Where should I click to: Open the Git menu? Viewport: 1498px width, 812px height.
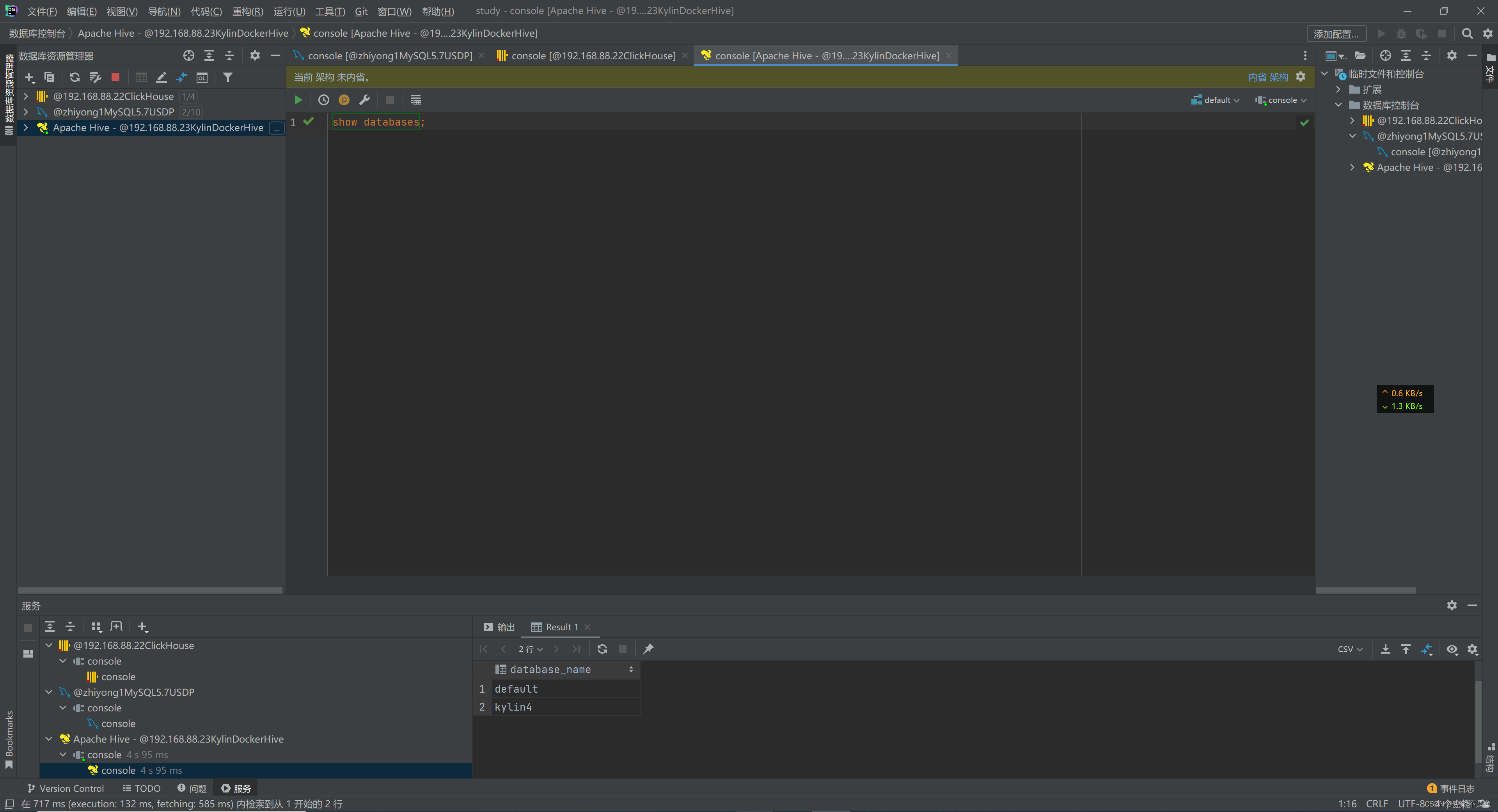(360, 11)
